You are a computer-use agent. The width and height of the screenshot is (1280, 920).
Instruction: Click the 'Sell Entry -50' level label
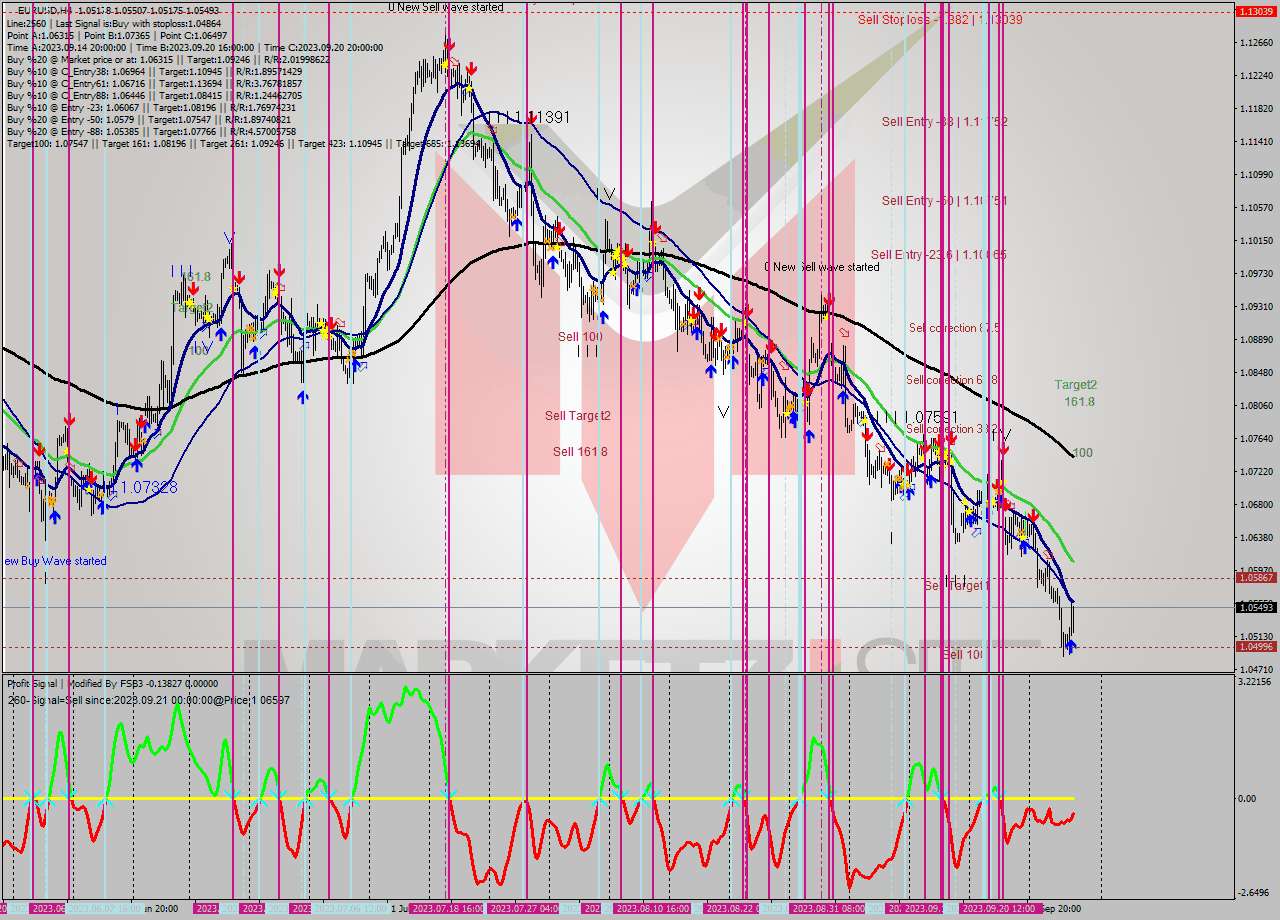(x=944, y=201)
